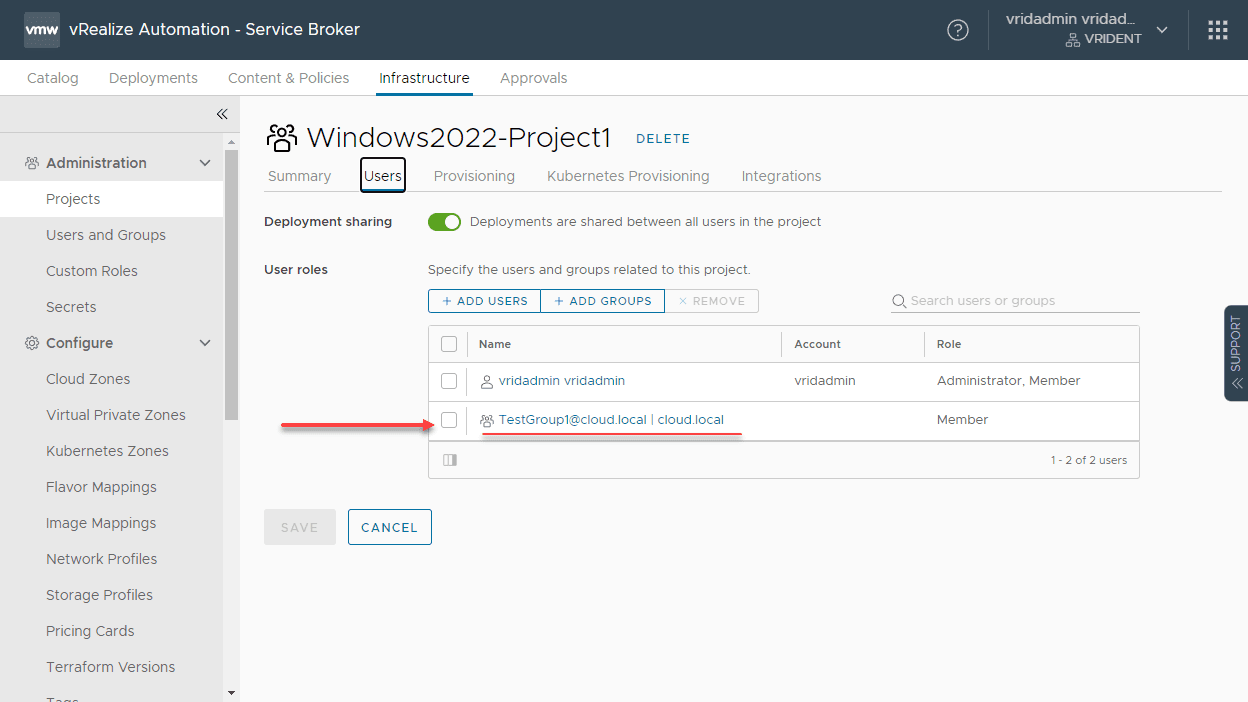Open the help question mark icon
This screenshot has height=702, width=1248.
(958, 30)
